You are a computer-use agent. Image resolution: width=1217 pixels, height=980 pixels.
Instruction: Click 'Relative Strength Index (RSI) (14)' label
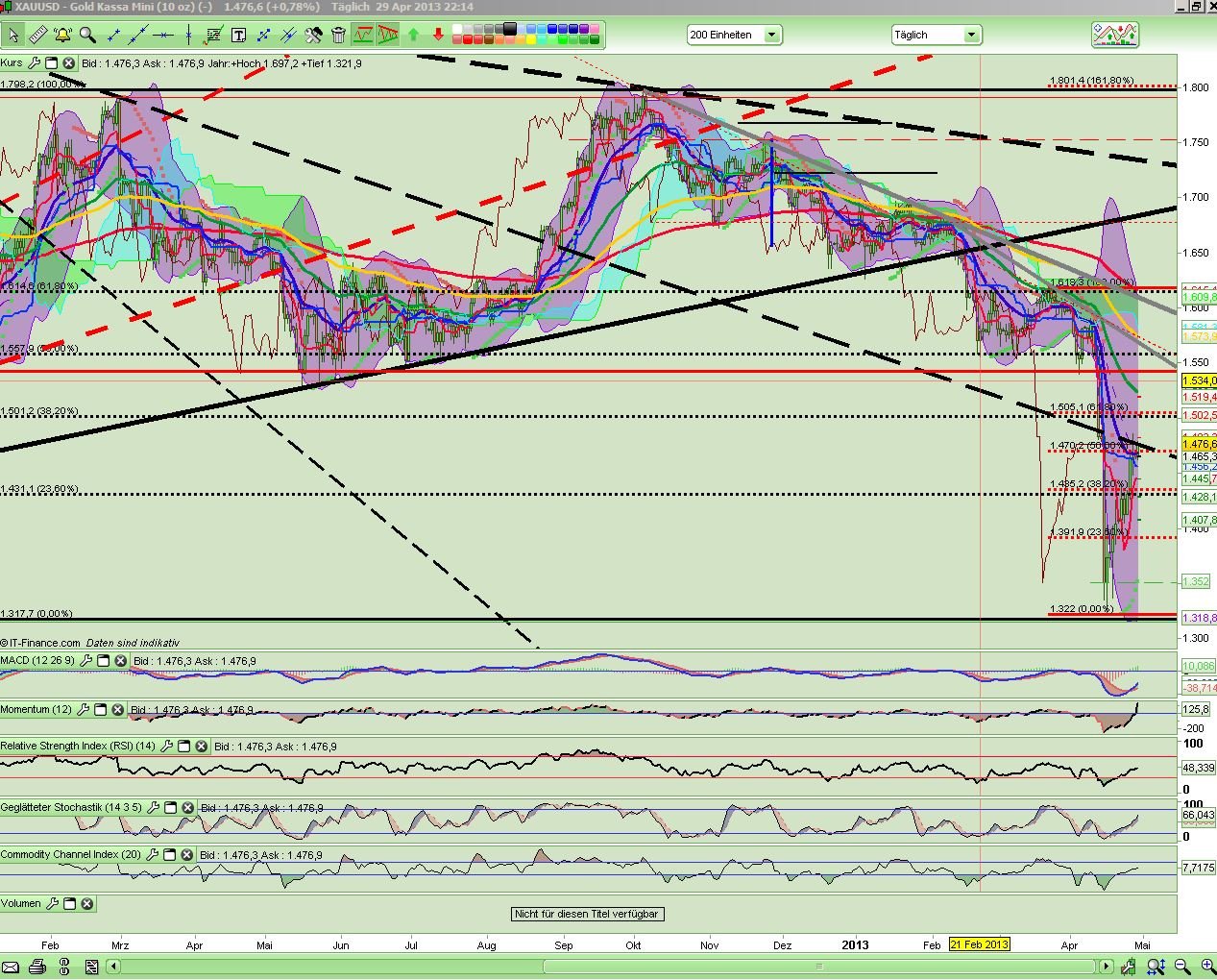tap(78, 747)
